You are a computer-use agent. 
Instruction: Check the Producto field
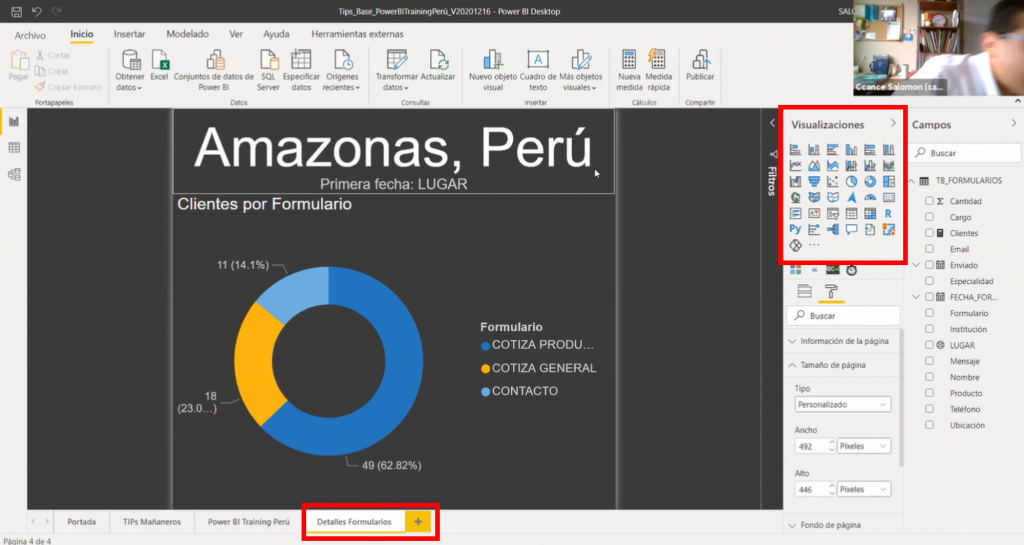coord(929,393)
